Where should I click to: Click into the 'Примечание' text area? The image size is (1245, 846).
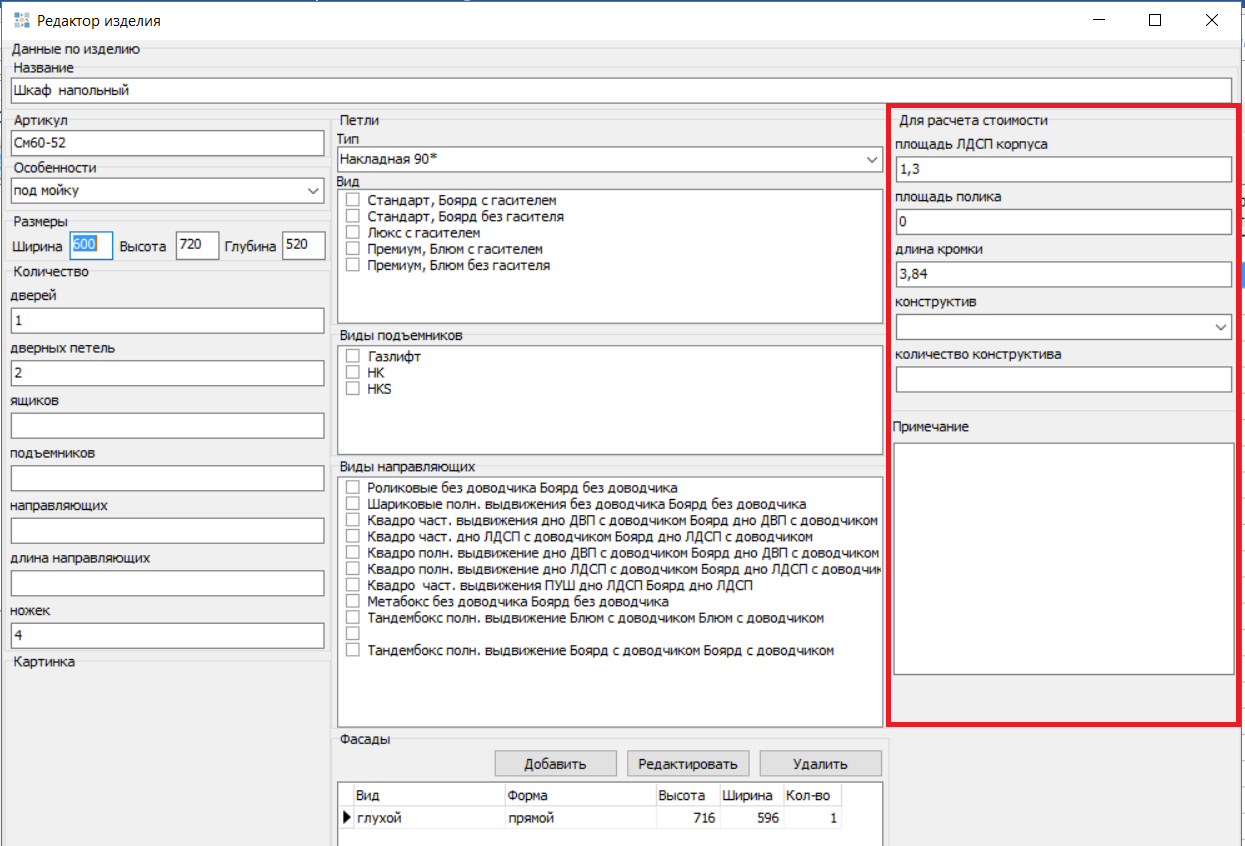coord(1063,558)
